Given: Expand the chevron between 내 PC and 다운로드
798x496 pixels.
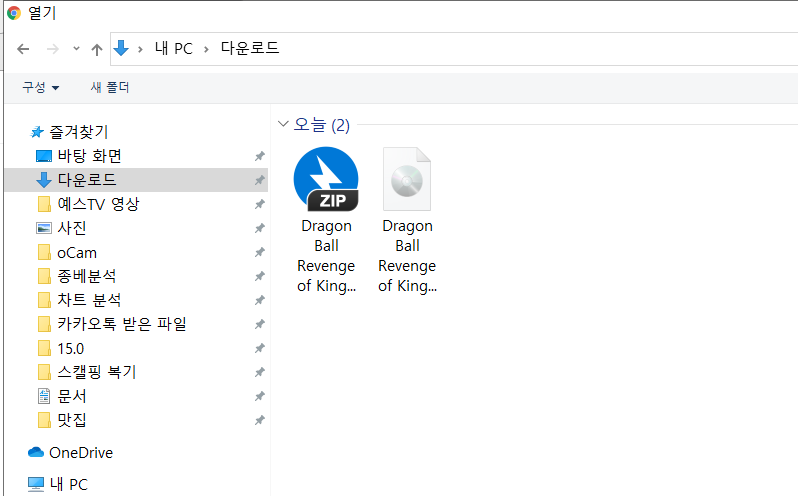Looking at the screenshot, I should pos(206,49).
